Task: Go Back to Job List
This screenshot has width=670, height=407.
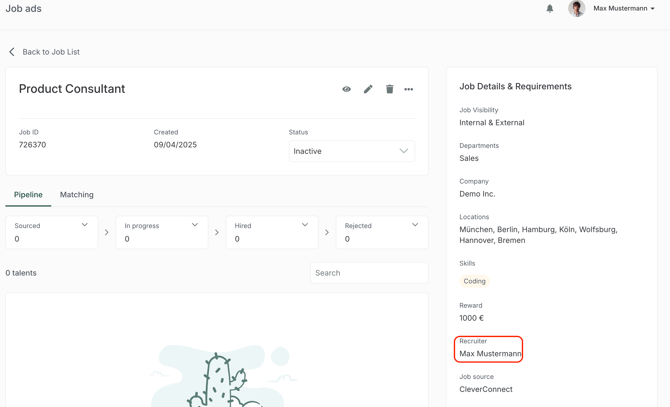Action: coord(51,52)
